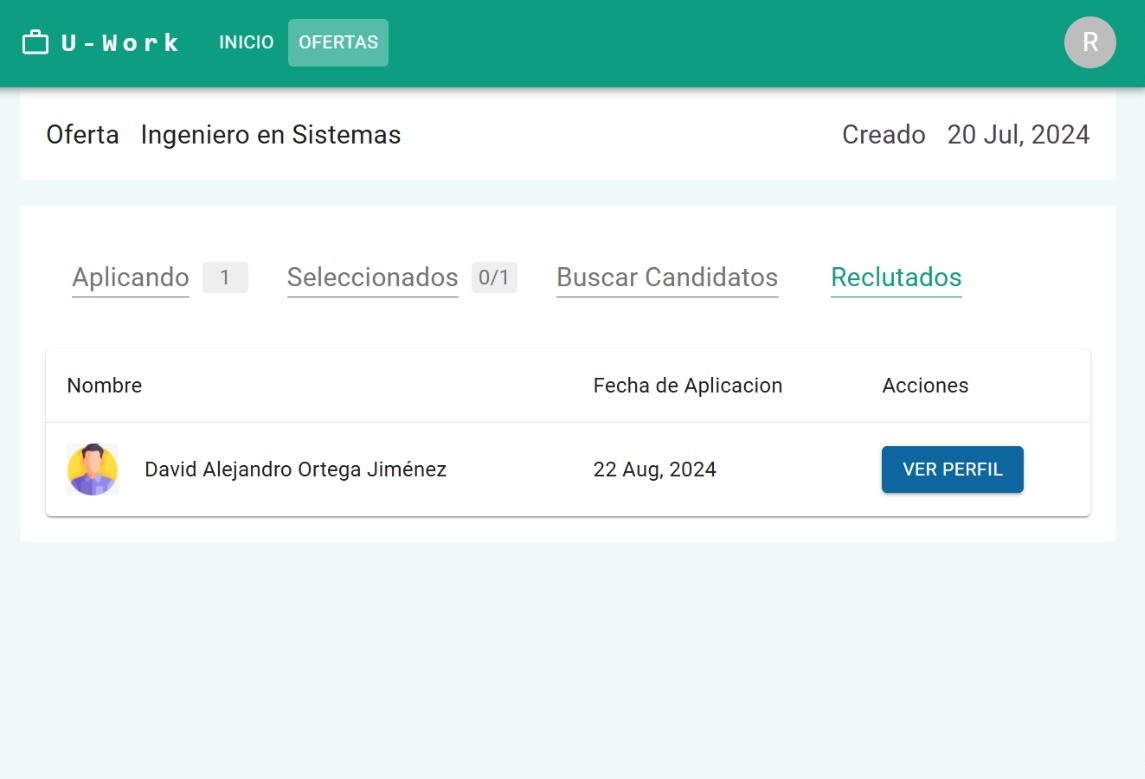Open the Seleccionados tab
The image size is (1145, 779).
point(371,277)
